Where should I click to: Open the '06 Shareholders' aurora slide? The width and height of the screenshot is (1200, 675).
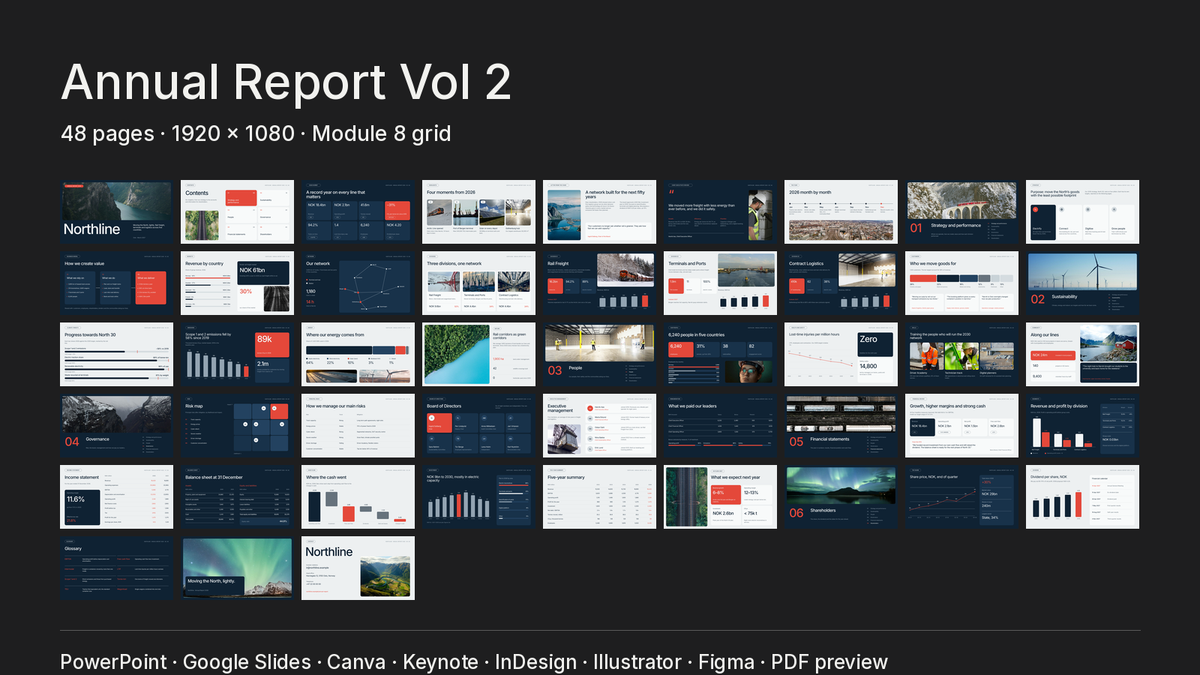842,497
